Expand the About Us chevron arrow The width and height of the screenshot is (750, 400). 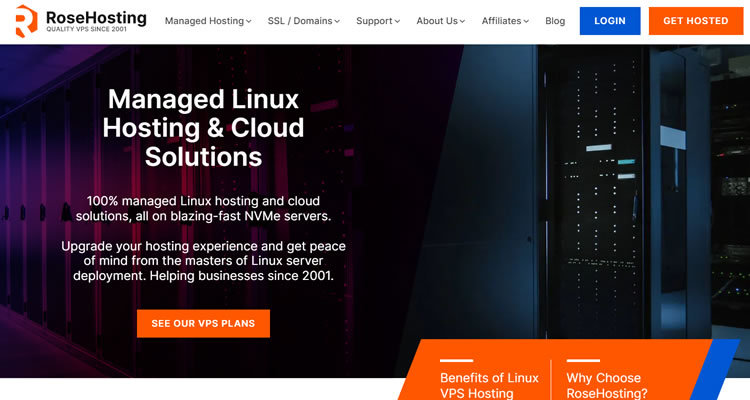click(463, 22)
